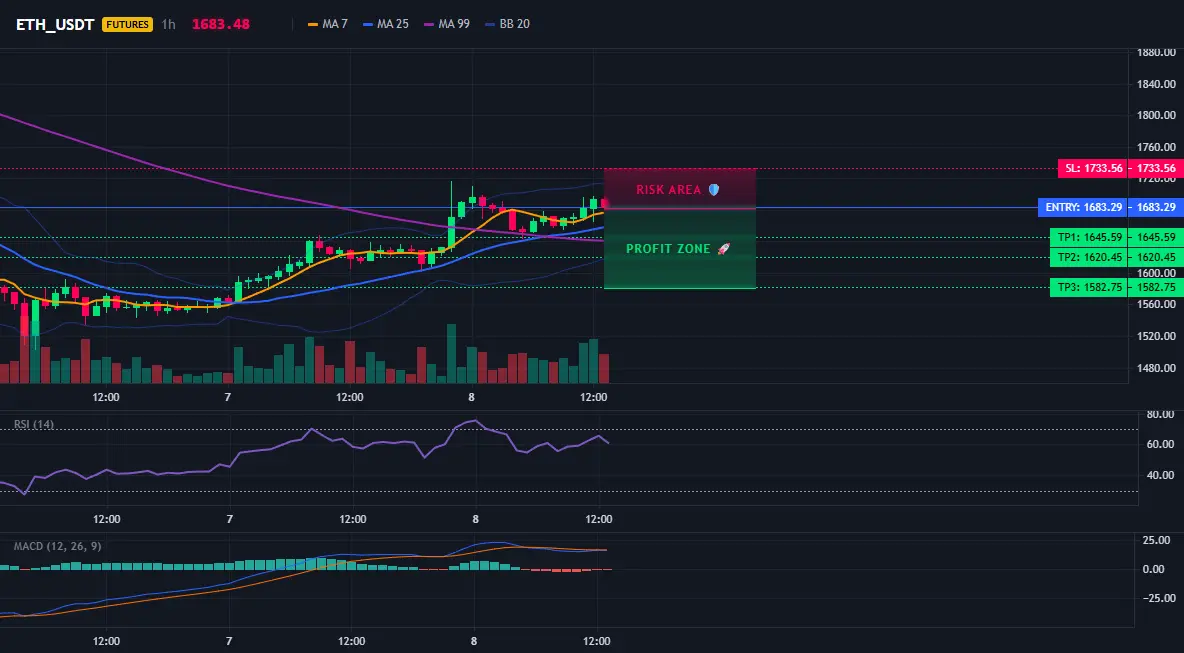This screenshot has height=653, width=1184.
Task: Click the 1480.00 price axis label
Action: (x=1156, y=368)
